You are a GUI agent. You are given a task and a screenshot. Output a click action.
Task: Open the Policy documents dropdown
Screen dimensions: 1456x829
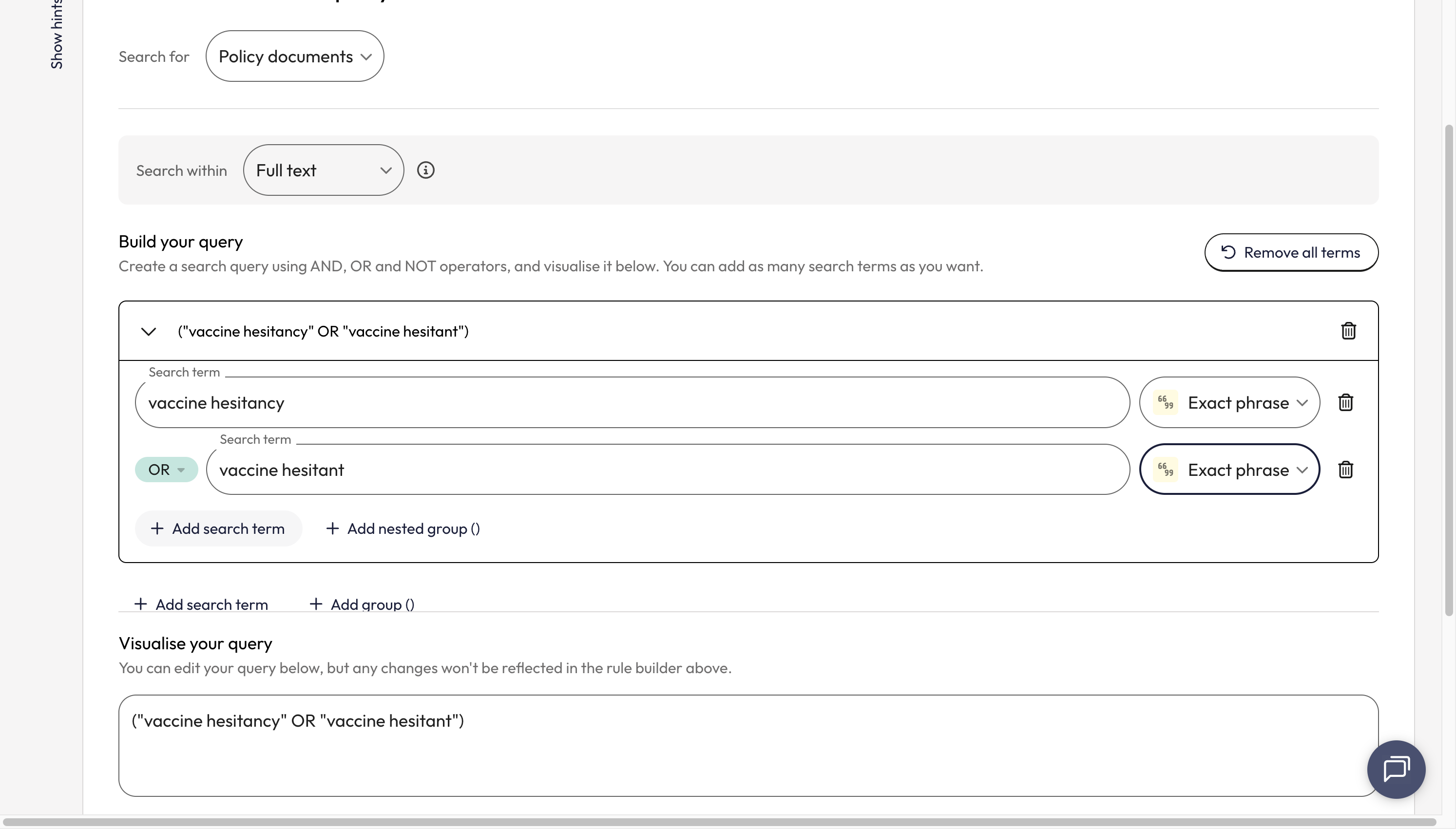(x=295, y=57)
